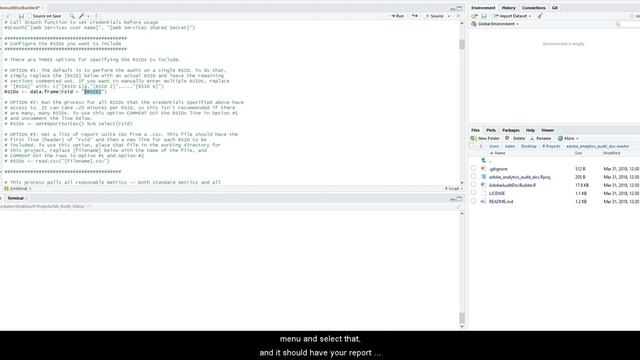Open the Viewer tab
The height and width of the screenshot is (360, 640).
pyautogui.click(x=547, y=130)
